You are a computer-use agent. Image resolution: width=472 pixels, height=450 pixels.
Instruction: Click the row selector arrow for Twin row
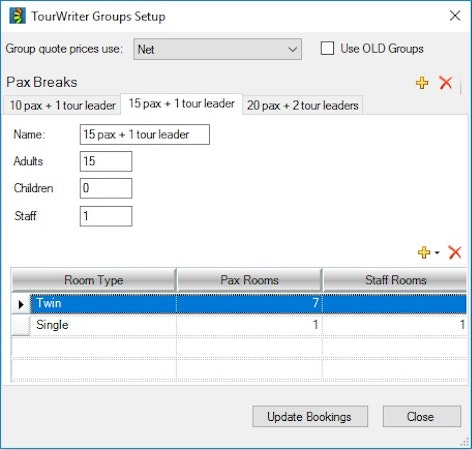[x=21, y=304]
